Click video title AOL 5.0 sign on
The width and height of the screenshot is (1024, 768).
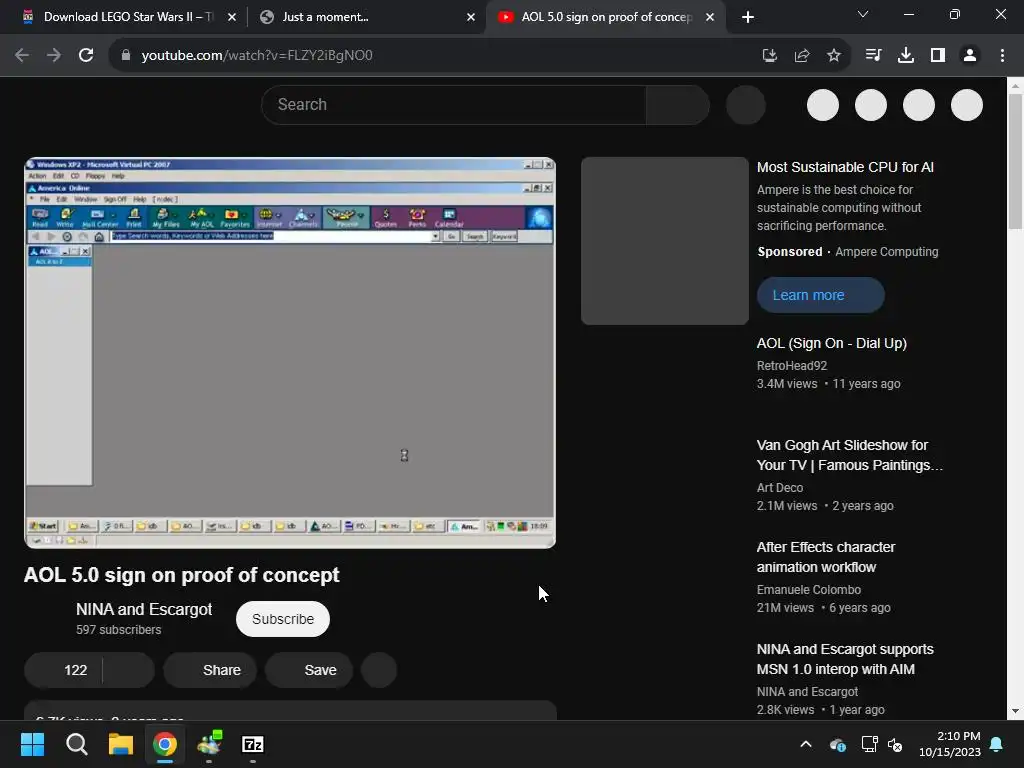[182, 575]
